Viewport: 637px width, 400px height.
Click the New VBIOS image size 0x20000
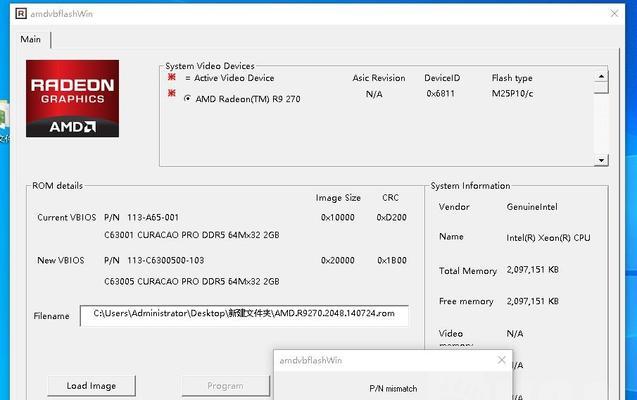(x=338, y=260)
